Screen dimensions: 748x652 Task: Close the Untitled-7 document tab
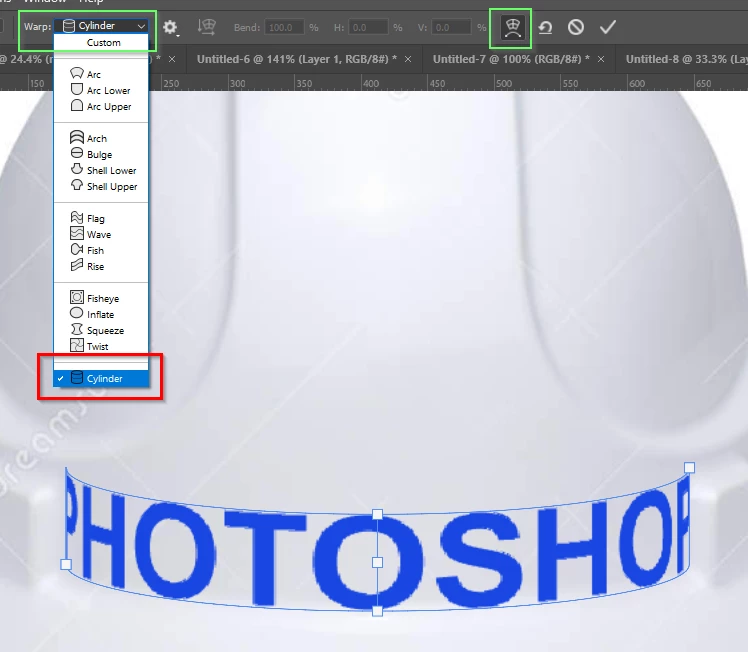[601, 59]
